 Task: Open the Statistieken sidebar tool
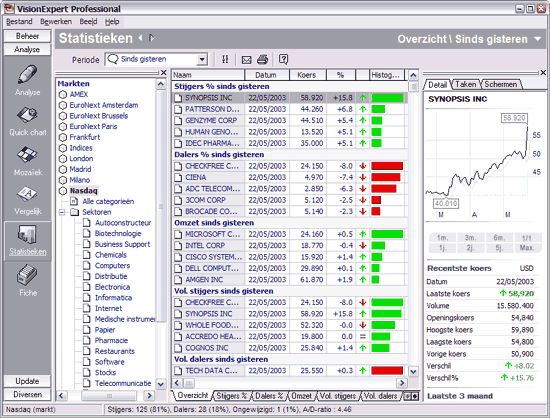click(x=27, y=241)
